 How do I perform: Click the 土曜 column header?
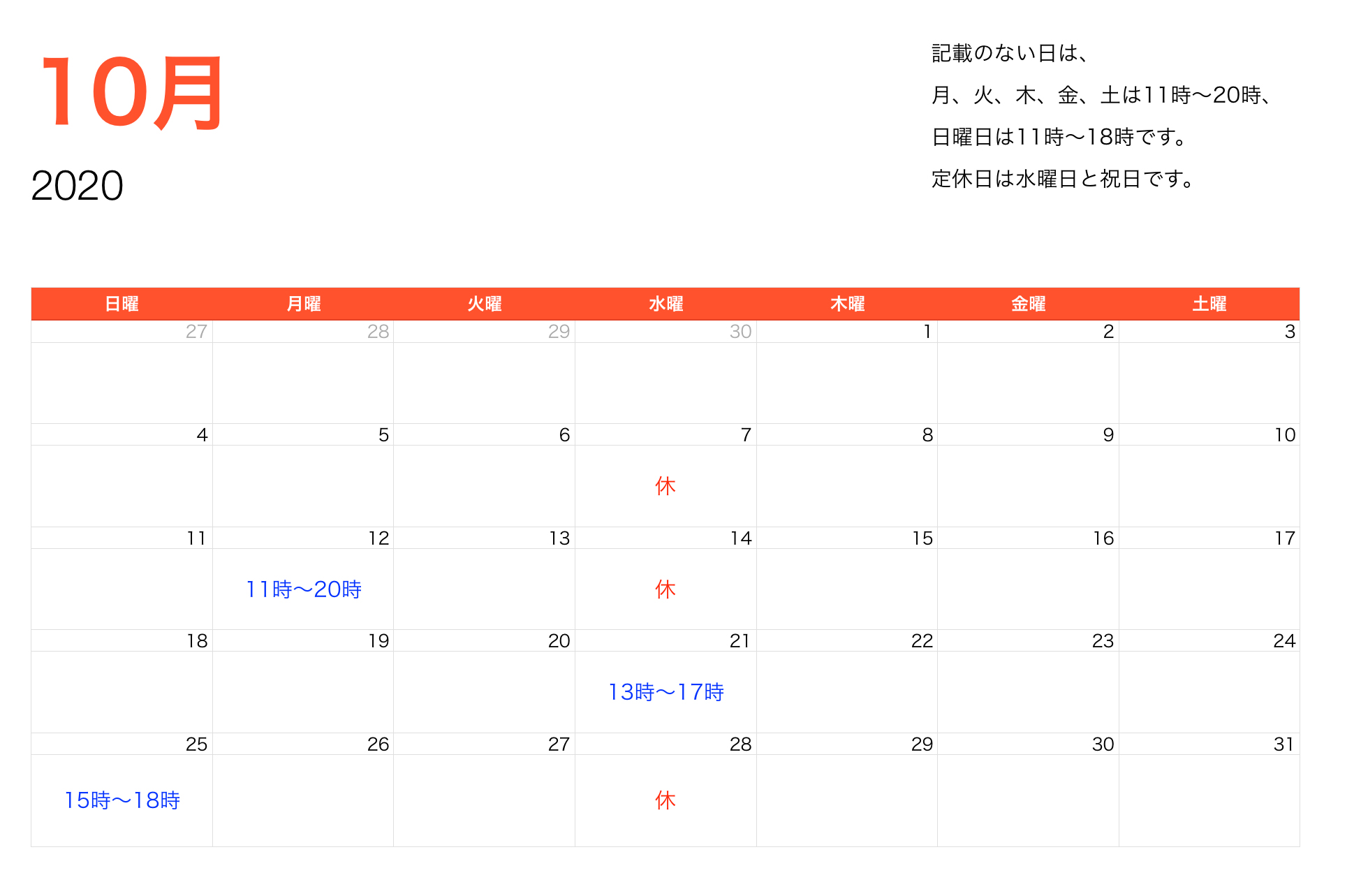(x=1209, y=304)
